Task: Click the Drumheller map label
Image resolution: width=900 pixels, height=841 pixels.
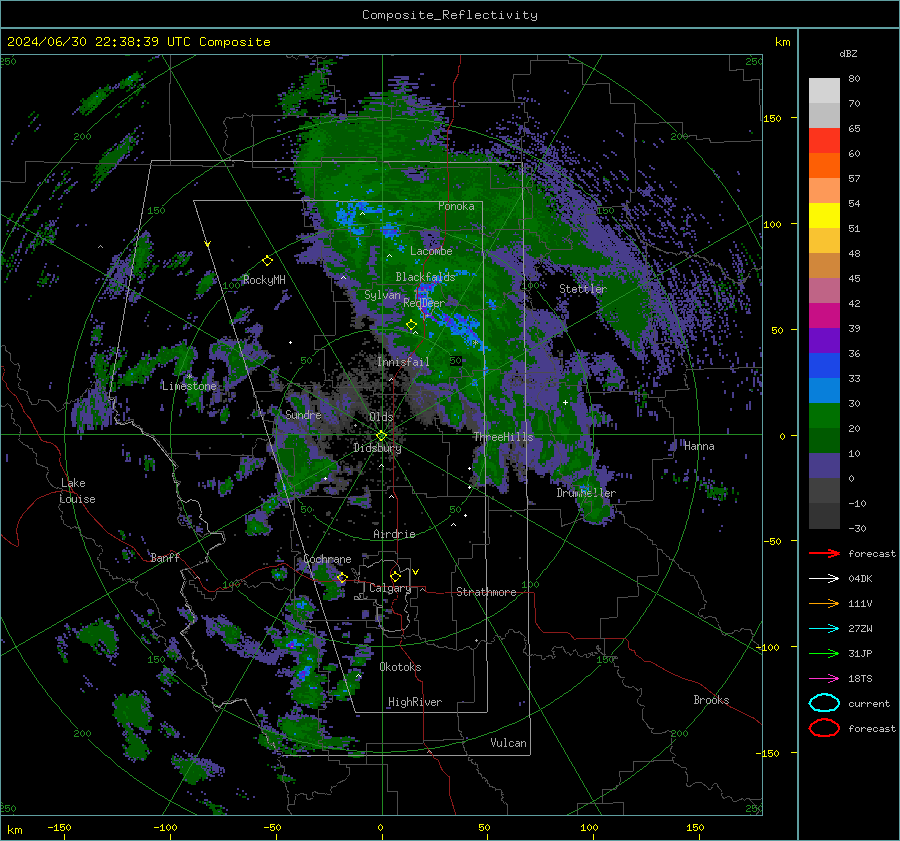Action: pos(586,493)
